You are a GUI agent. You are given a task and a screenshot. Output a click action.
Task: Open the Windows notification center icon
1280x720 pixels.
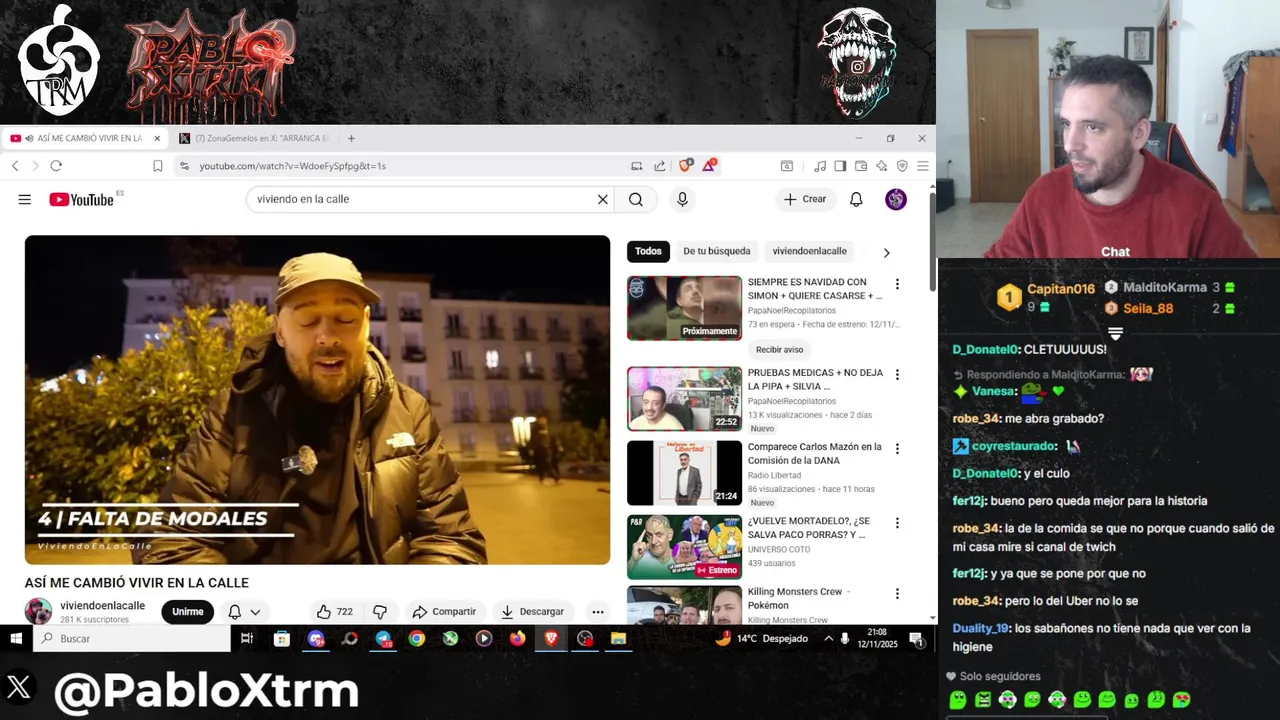[x=917, y=639]
